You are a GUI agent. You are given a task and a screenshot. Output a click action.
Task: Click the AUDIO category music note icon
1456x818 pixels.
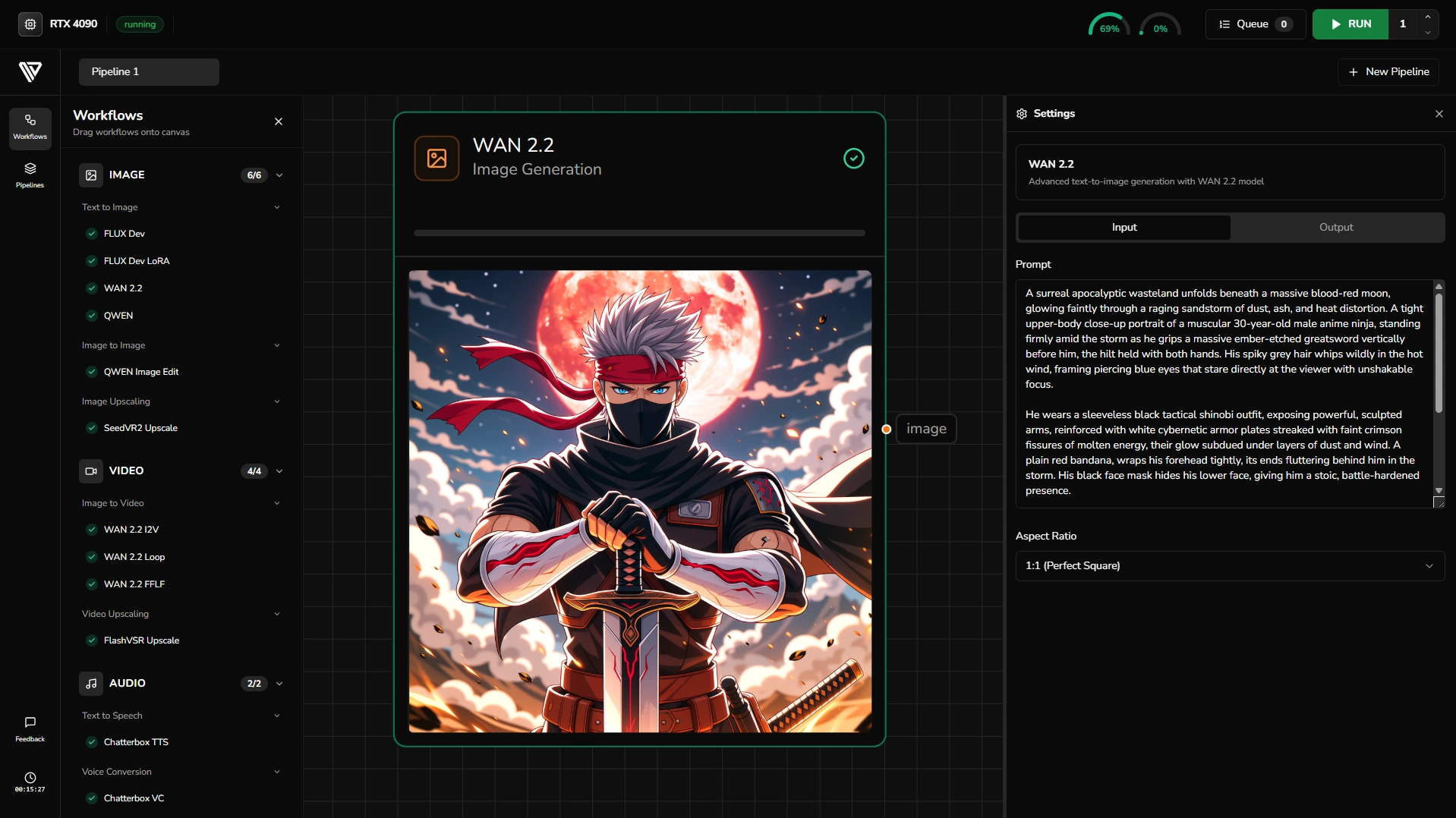click(x=90, y=683)
